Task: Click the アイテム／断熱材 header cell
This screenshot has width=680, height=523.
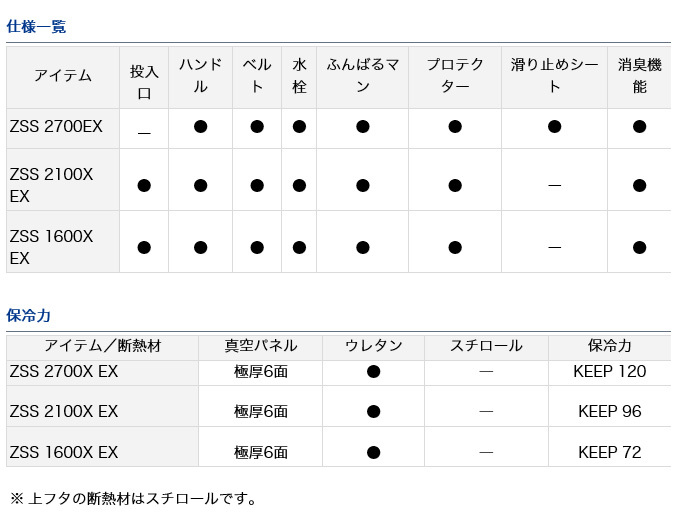Action: pos(102,346)
